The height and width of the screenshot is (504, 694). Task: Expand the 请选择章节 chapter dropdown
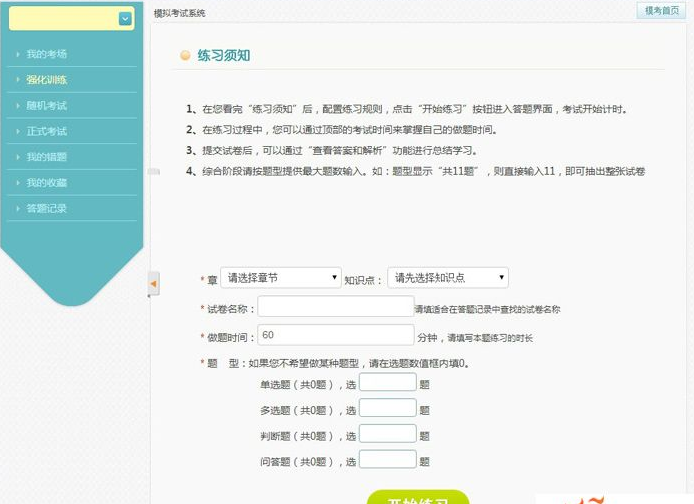click(x=281, y=278)
